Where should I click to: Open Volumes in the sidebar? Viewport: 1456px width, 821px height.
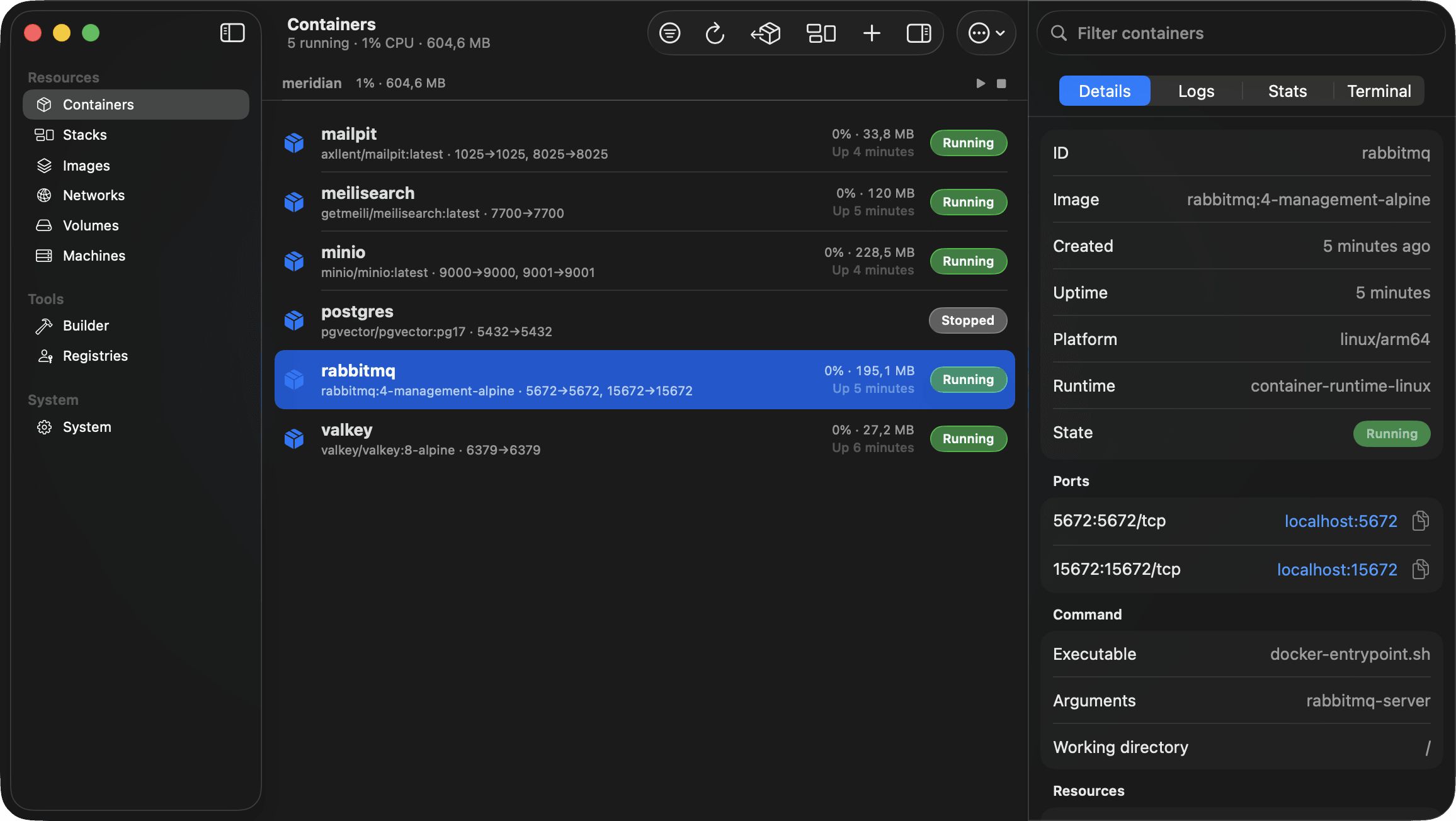click(136, 225)
